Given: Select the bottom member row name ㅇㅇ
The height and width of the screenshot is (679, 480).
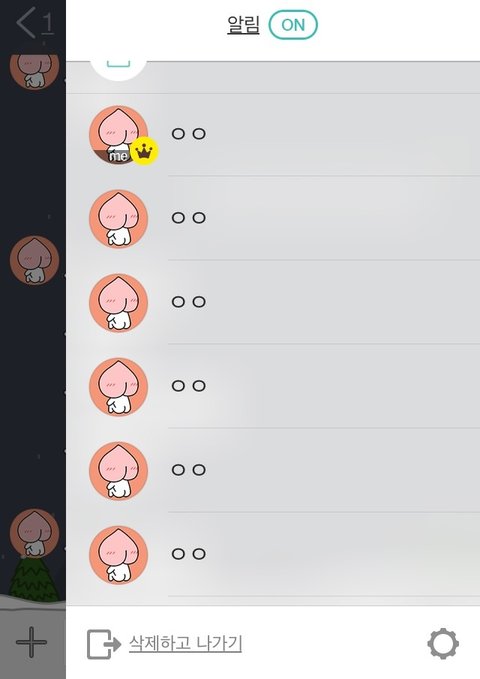Looking at the screenshot, I should pos(188,553).
